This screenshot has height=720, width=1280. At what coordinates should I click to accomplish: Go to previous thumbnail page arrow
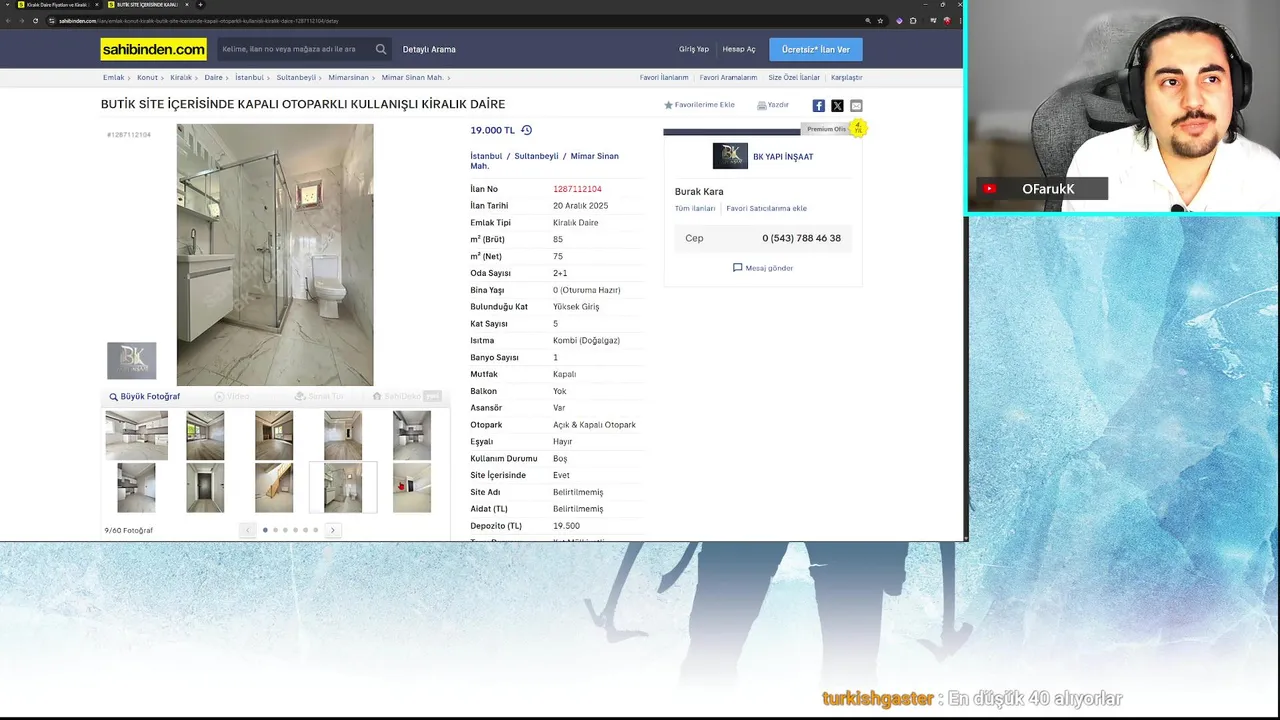(x=248, y=530)
